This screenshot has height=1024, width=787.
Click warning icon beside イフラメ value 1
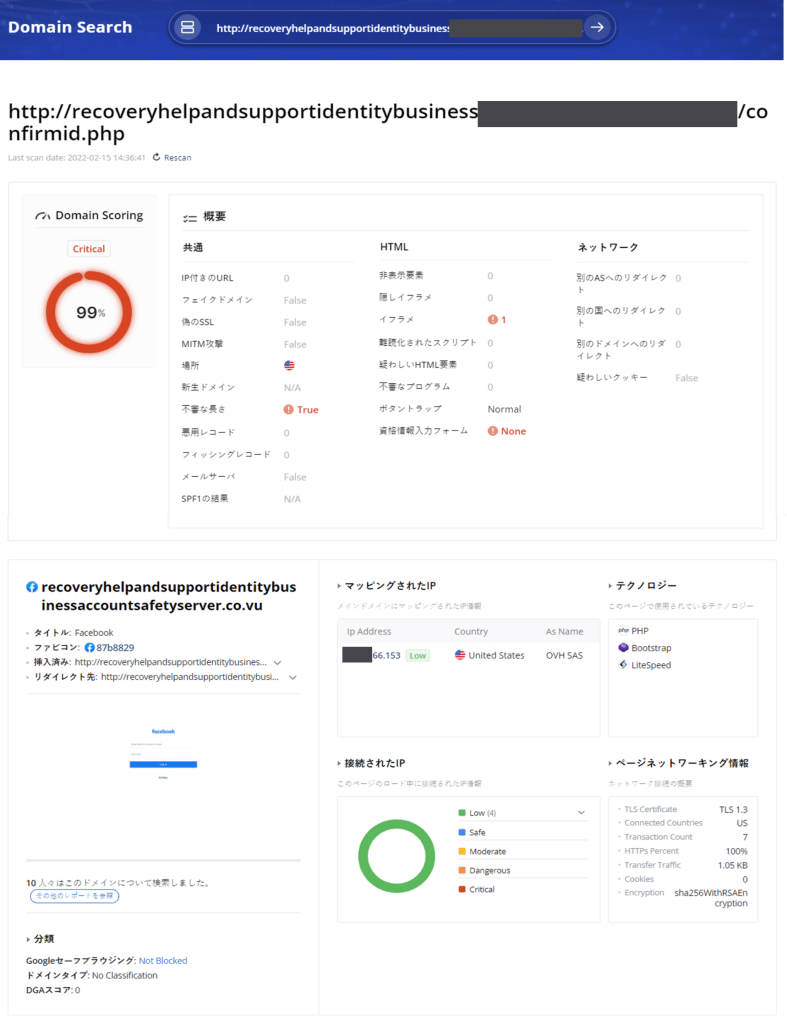[x=493, y=319]
